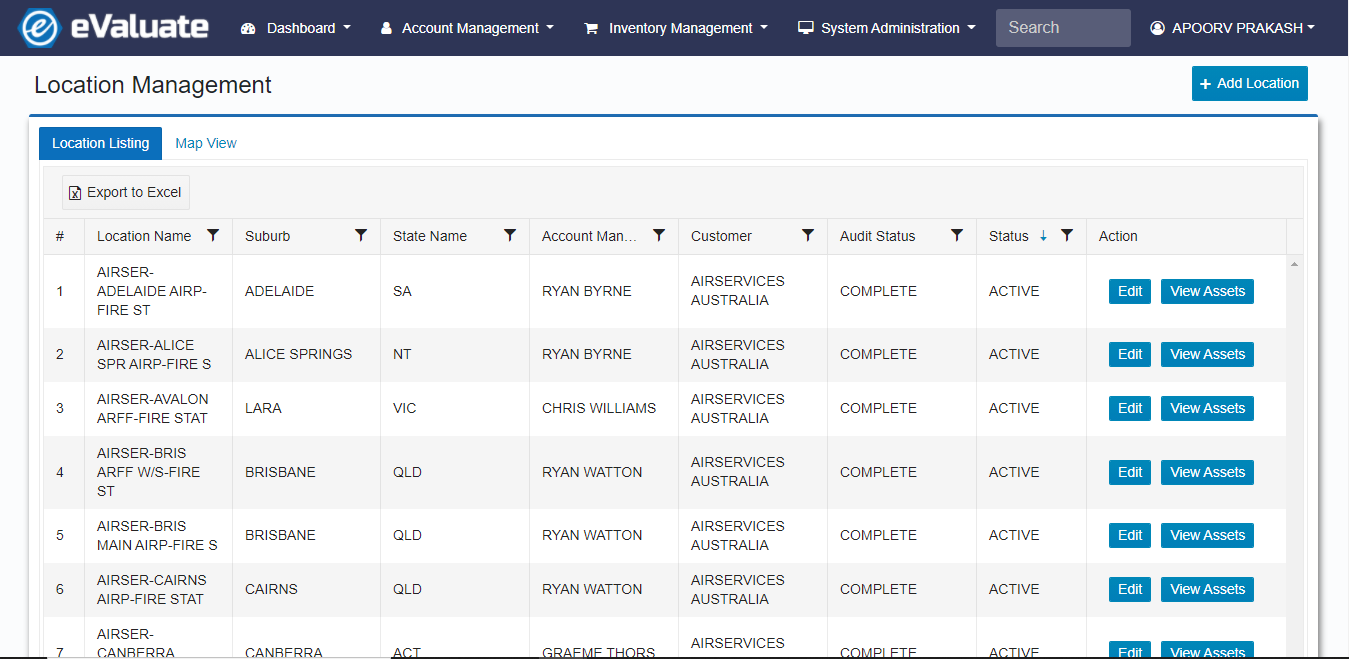
Task: Open filter for Customer column
Action: pos(808,235)
